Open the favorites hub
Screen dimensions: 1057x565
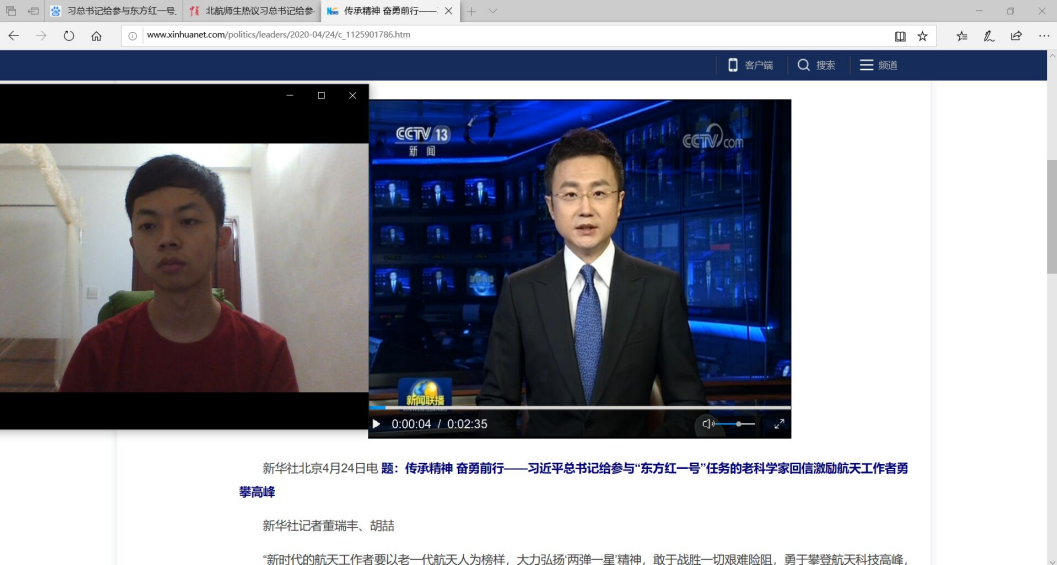coord(961,36)
